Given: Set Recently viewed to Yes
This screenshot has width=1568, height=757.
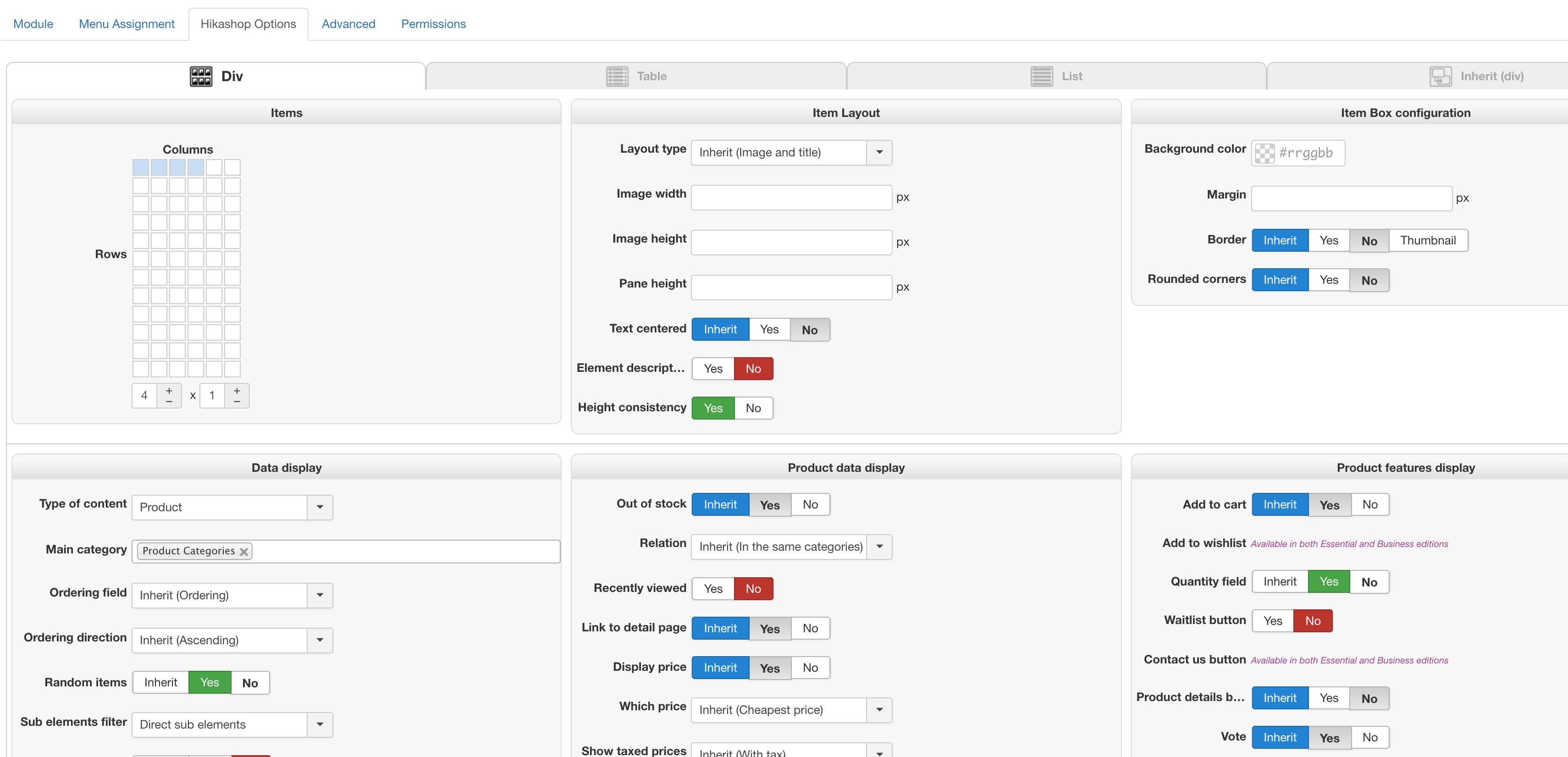Looking at the screenshot, I should click(x=713, y=588).
